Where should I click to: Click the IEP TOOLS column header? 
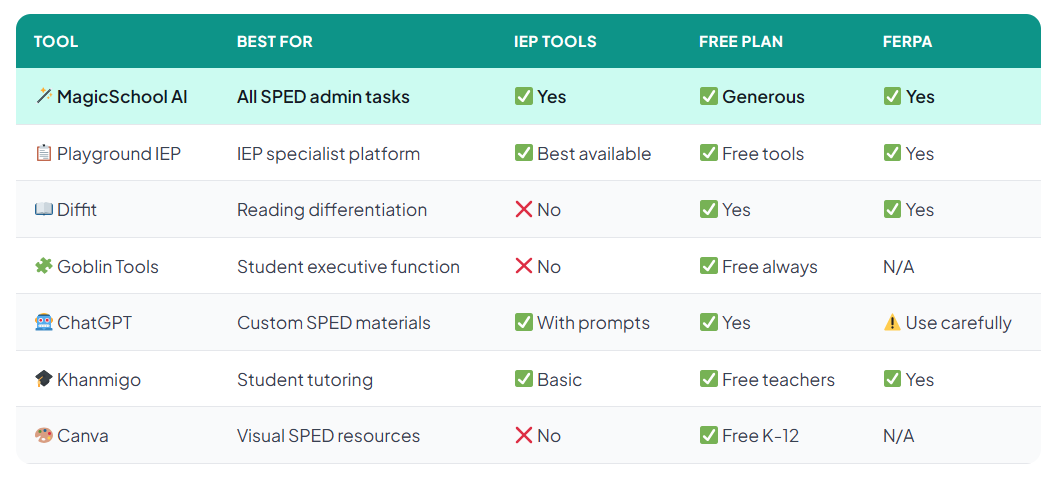tap(555, 41)
